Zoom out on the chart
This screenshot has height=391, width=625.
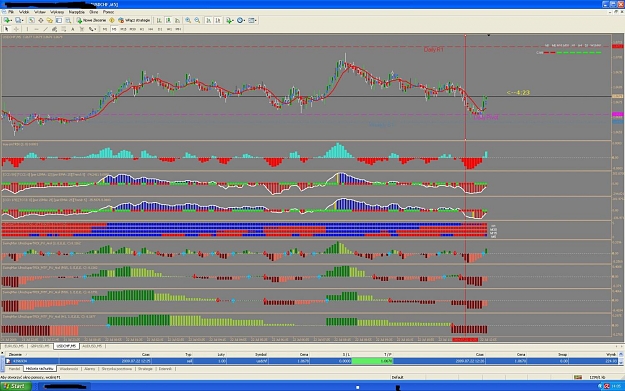click(x=197, y=20)
